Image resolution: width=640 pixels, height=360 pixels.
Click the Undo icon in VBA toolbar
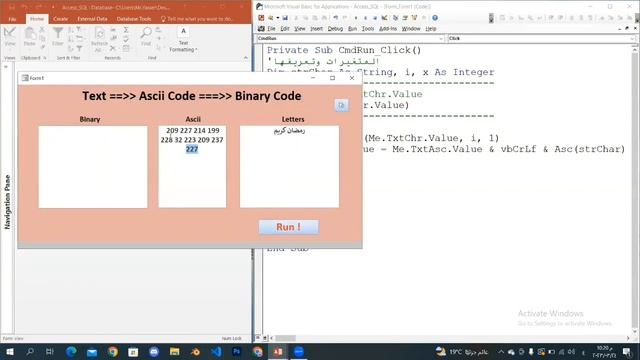coord(336,18)
